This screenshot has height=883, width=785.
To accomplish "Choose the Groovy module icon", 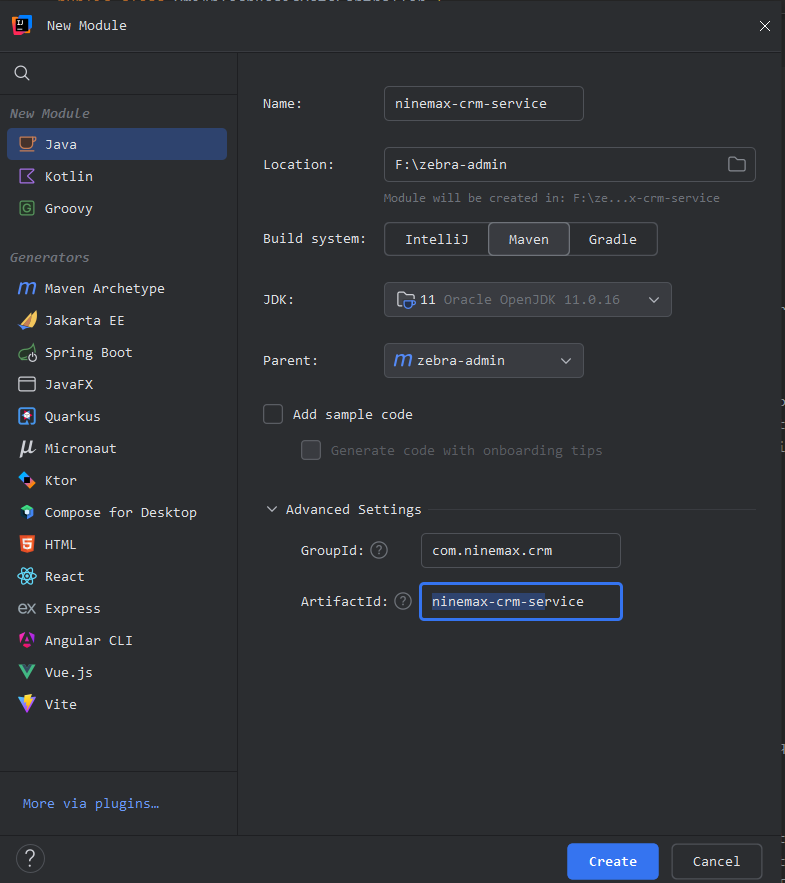I will coord(27,208).
